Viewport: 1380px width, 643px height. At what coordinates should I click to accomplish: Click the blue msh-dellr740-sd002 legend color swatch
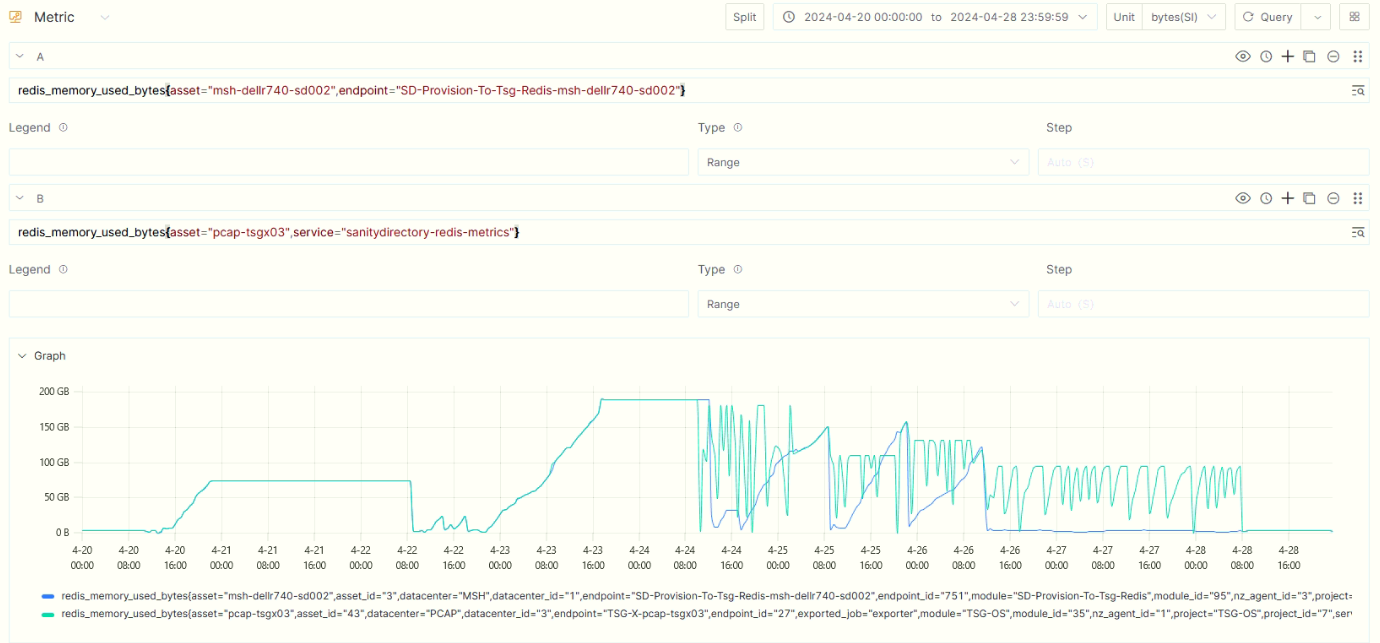coord(48,596)
